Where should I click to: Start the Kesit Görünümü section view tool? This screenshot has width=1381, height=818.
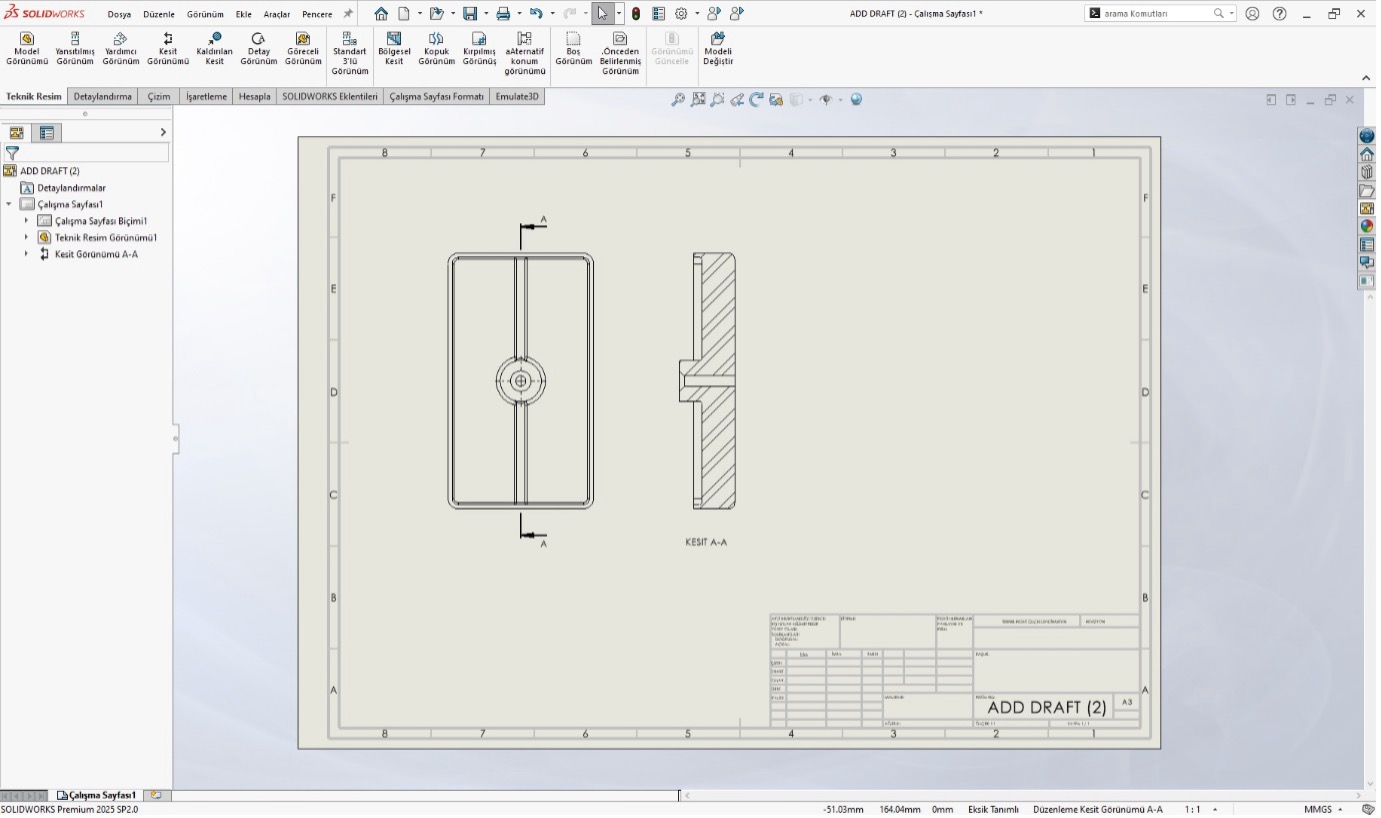(168, 48)
